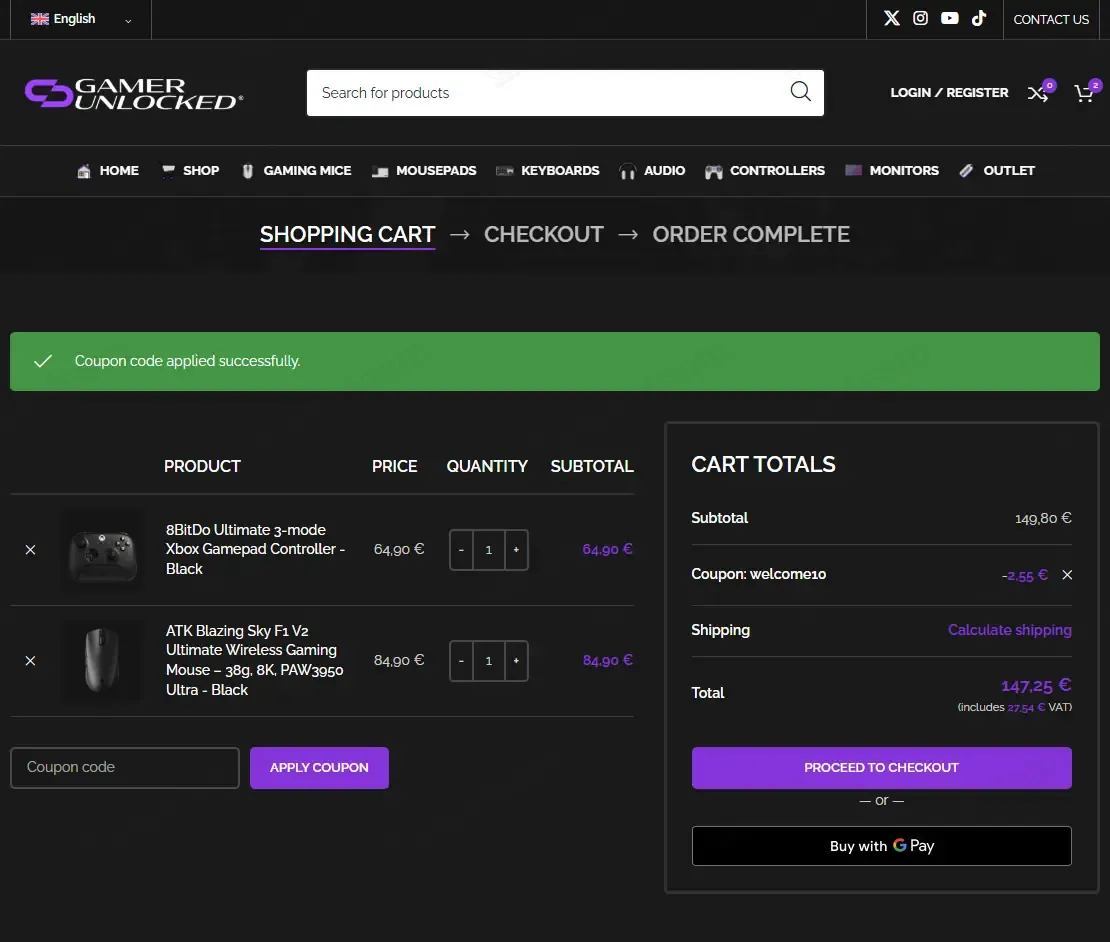Focus the Coupon code field
The height and width of the screenshot is (942, 1110).
click(125, 768)
